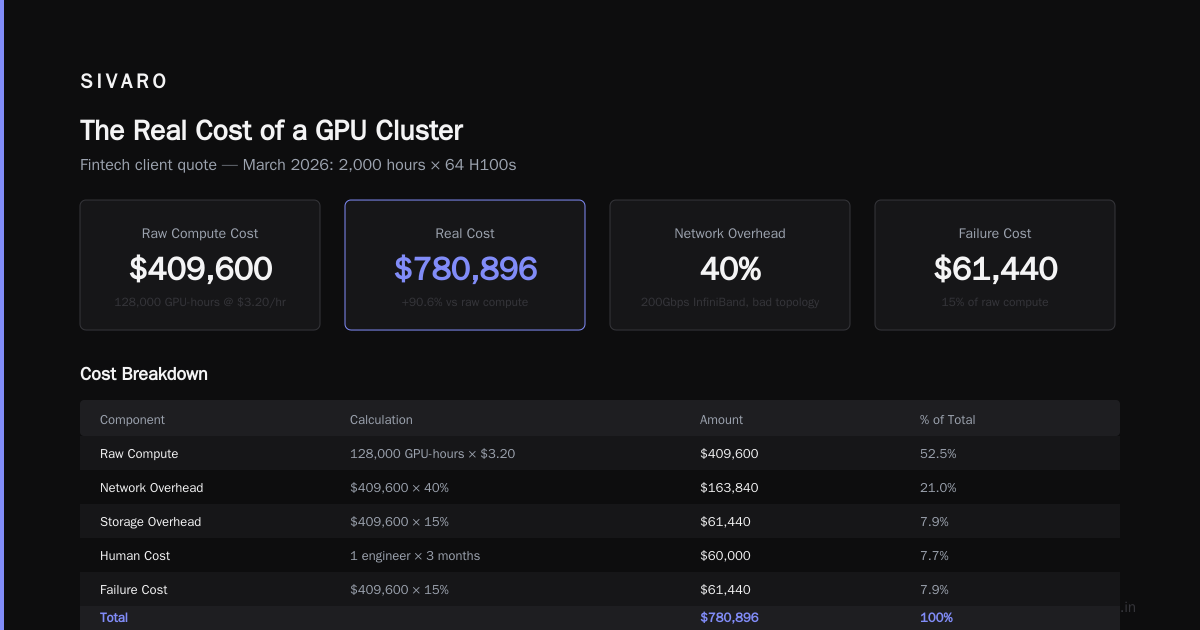Select $61,440 in the Failure Cost table row
The height and width of the screenshot is (630, 1200).
[725, 590]
